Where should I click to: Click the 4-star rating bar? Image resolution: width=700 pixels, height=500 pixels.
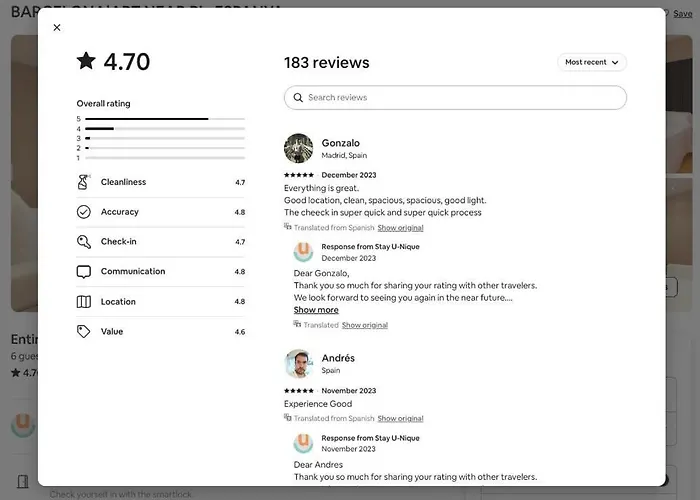pos(165,129)
